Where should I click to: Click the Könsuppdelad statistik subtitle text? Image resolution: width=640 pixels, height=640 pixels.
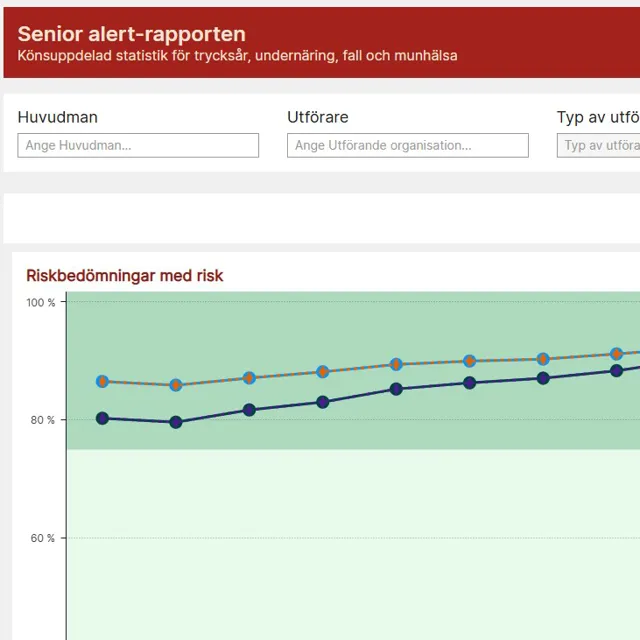[237, 56]
